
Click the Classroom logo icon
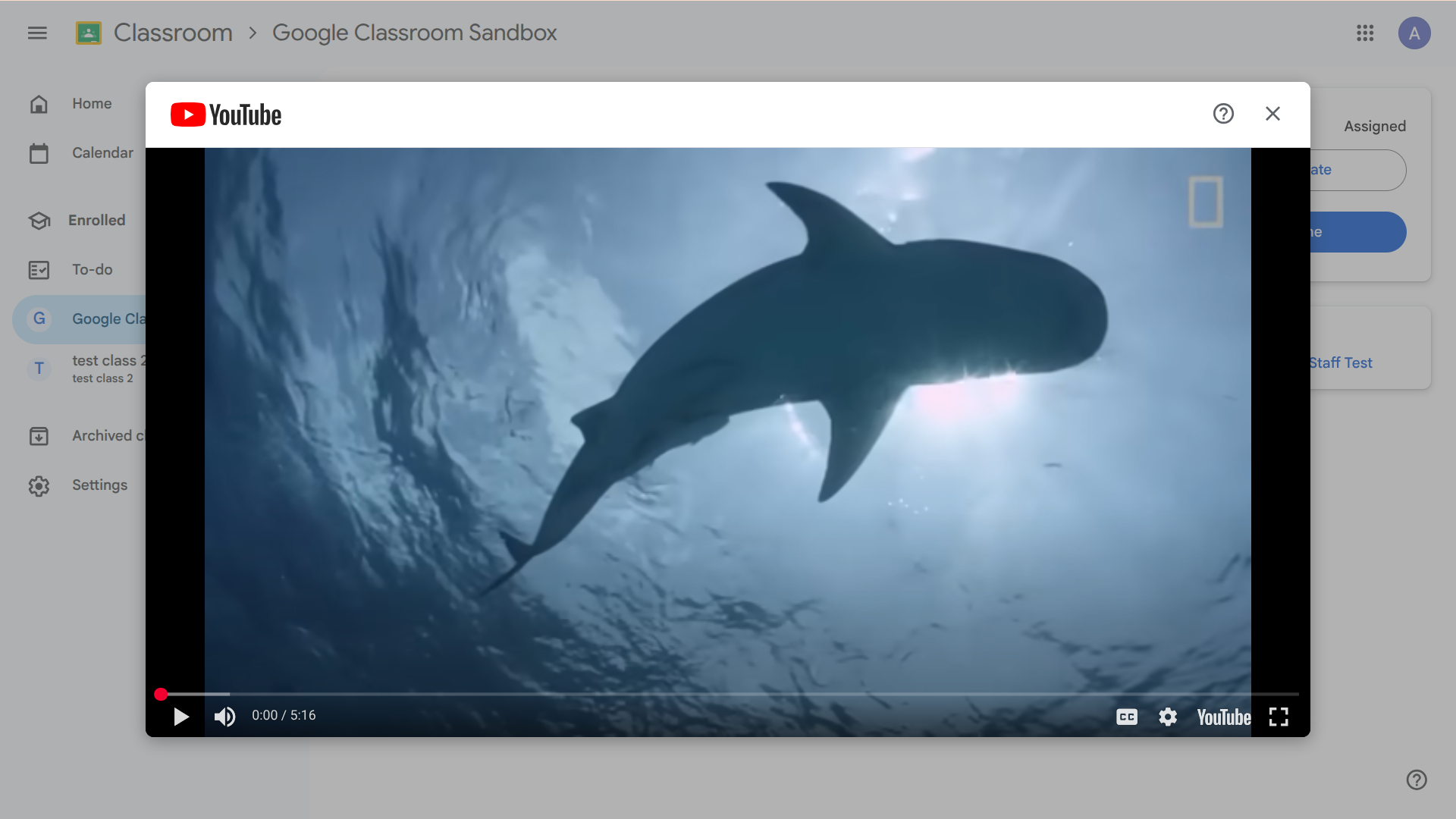pos(89,33)
